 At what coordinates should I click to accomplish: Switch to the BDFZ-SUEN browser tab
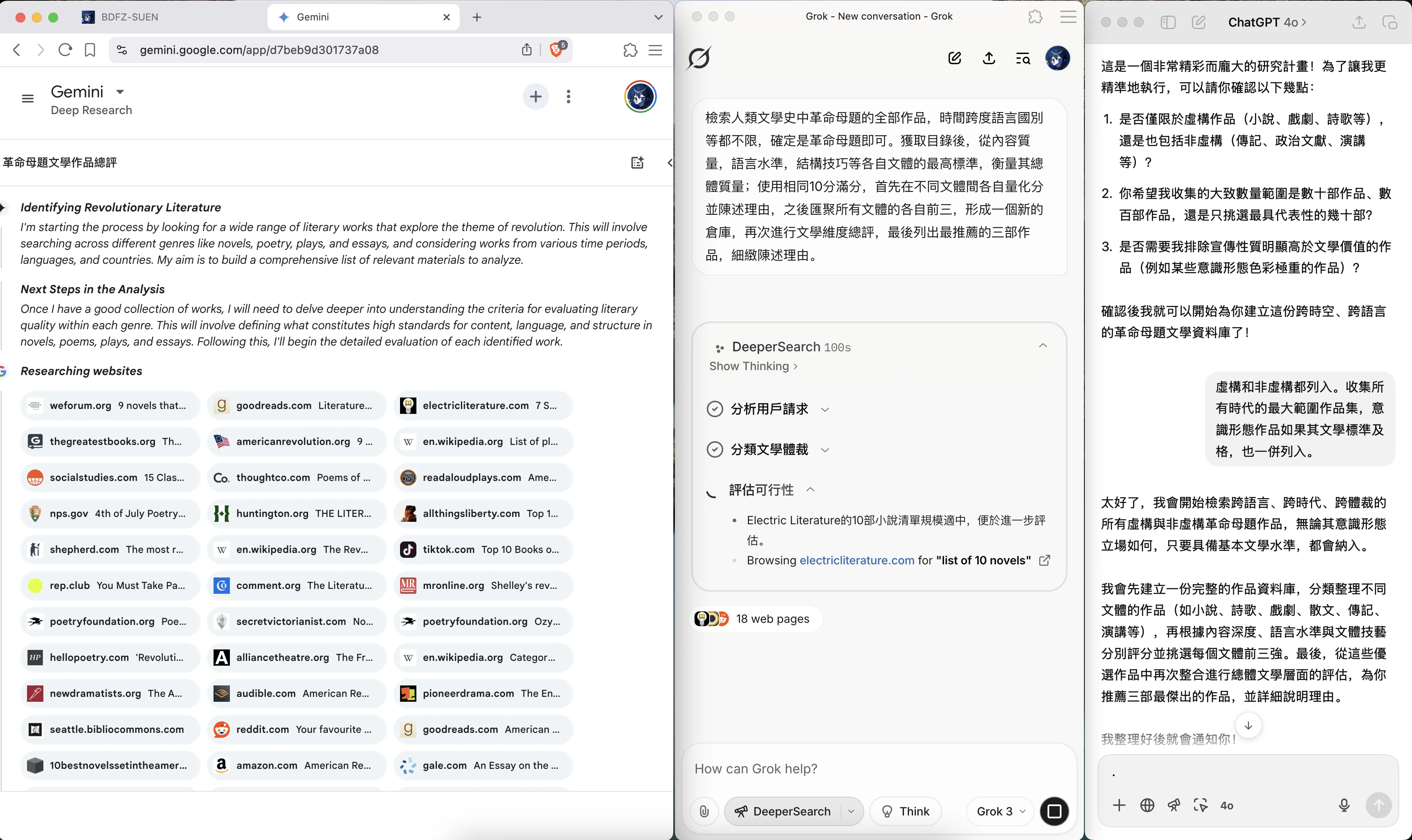(129, 17)
